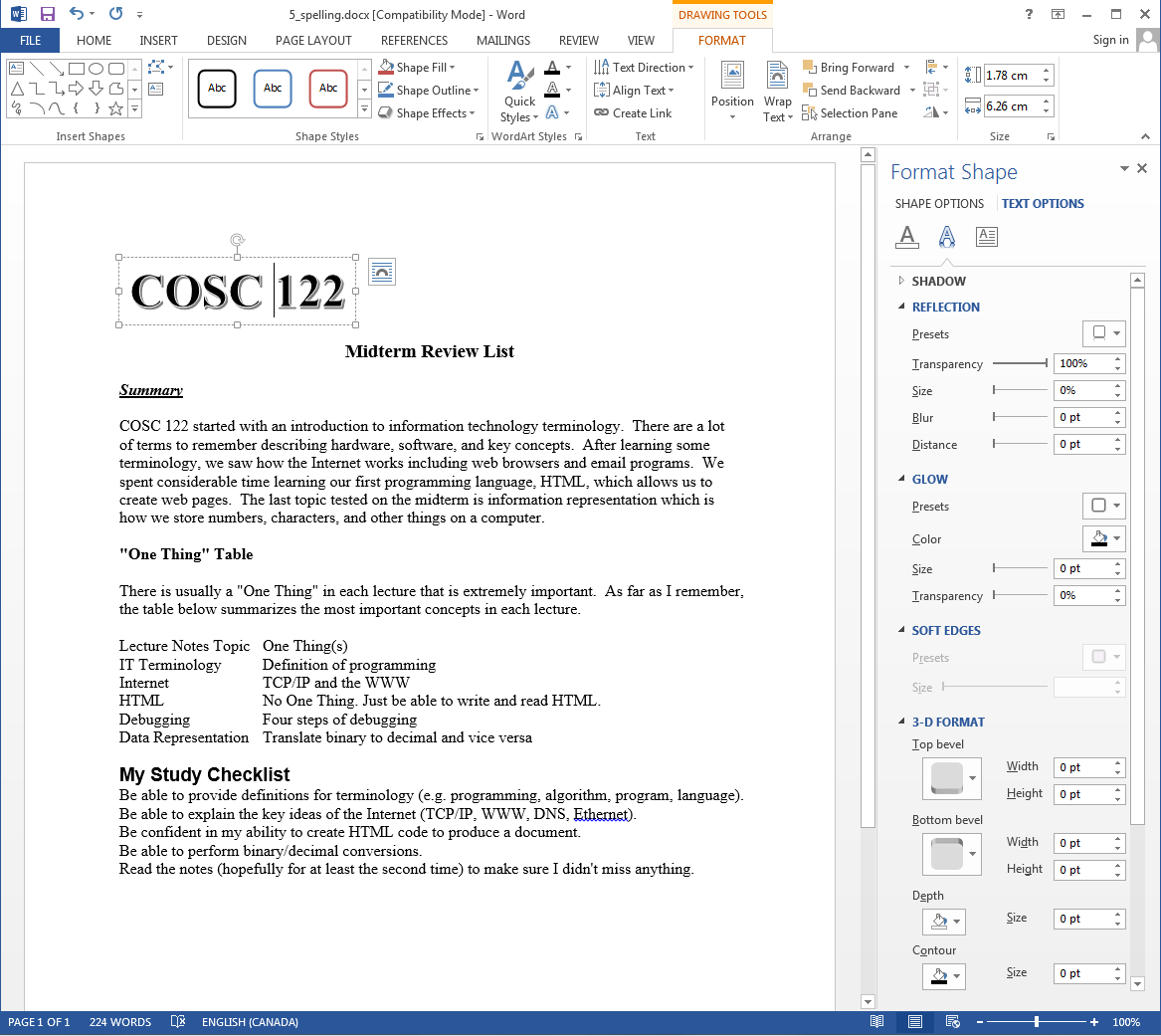The width and height of the screenshot is (1161, 1036).
Task: Open the Text Direction dropdown
Action: pyautogui.click(x=644, y=68)
